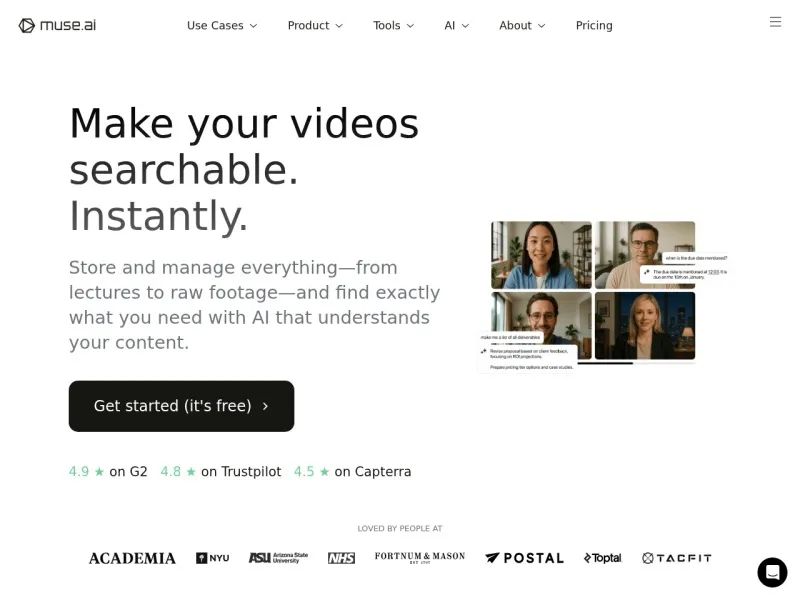Expand the Use Cases dropdown

[222, 25]
